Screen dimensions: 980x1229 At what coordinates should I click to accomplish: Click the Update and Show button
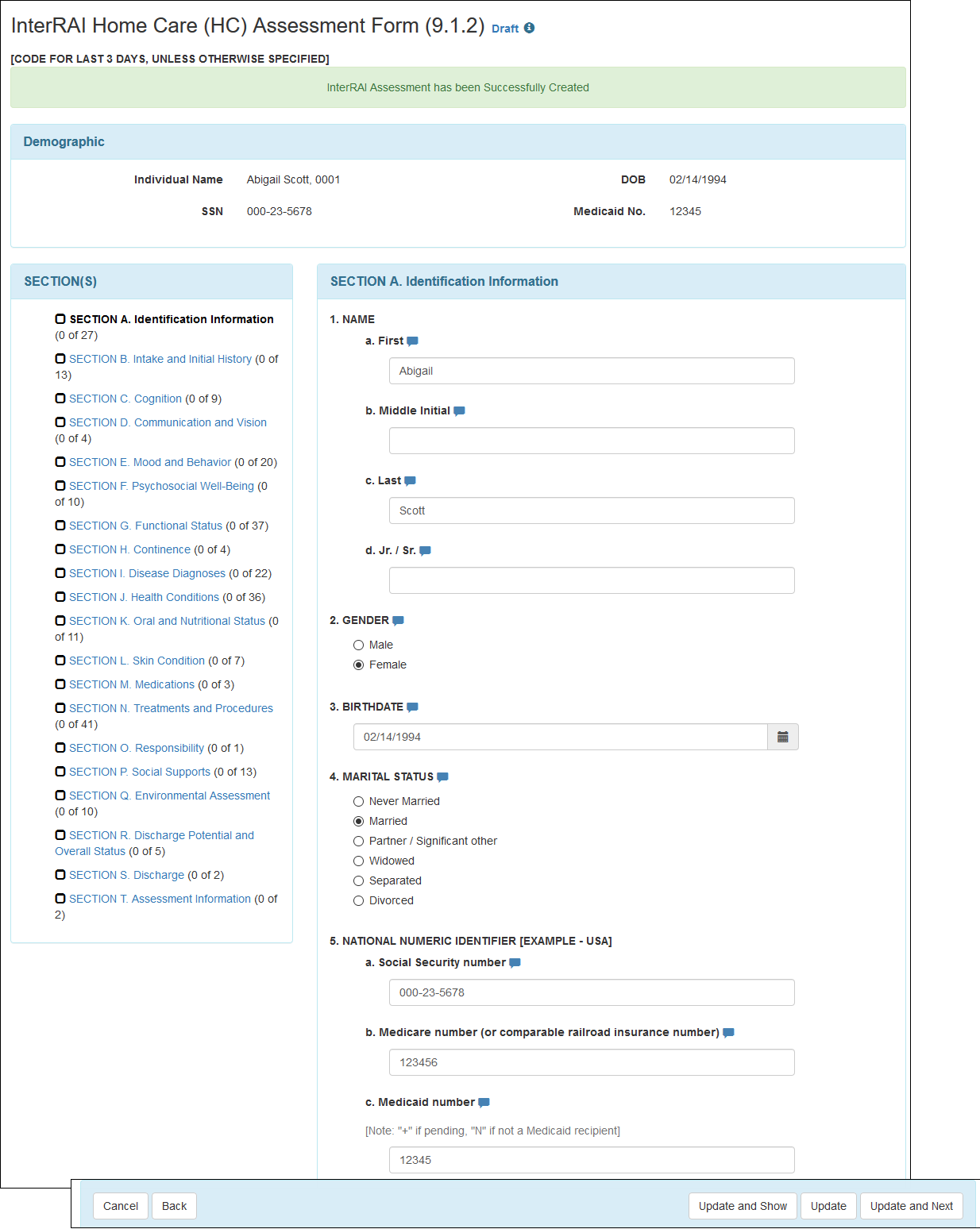click(x=743, y=1206)
